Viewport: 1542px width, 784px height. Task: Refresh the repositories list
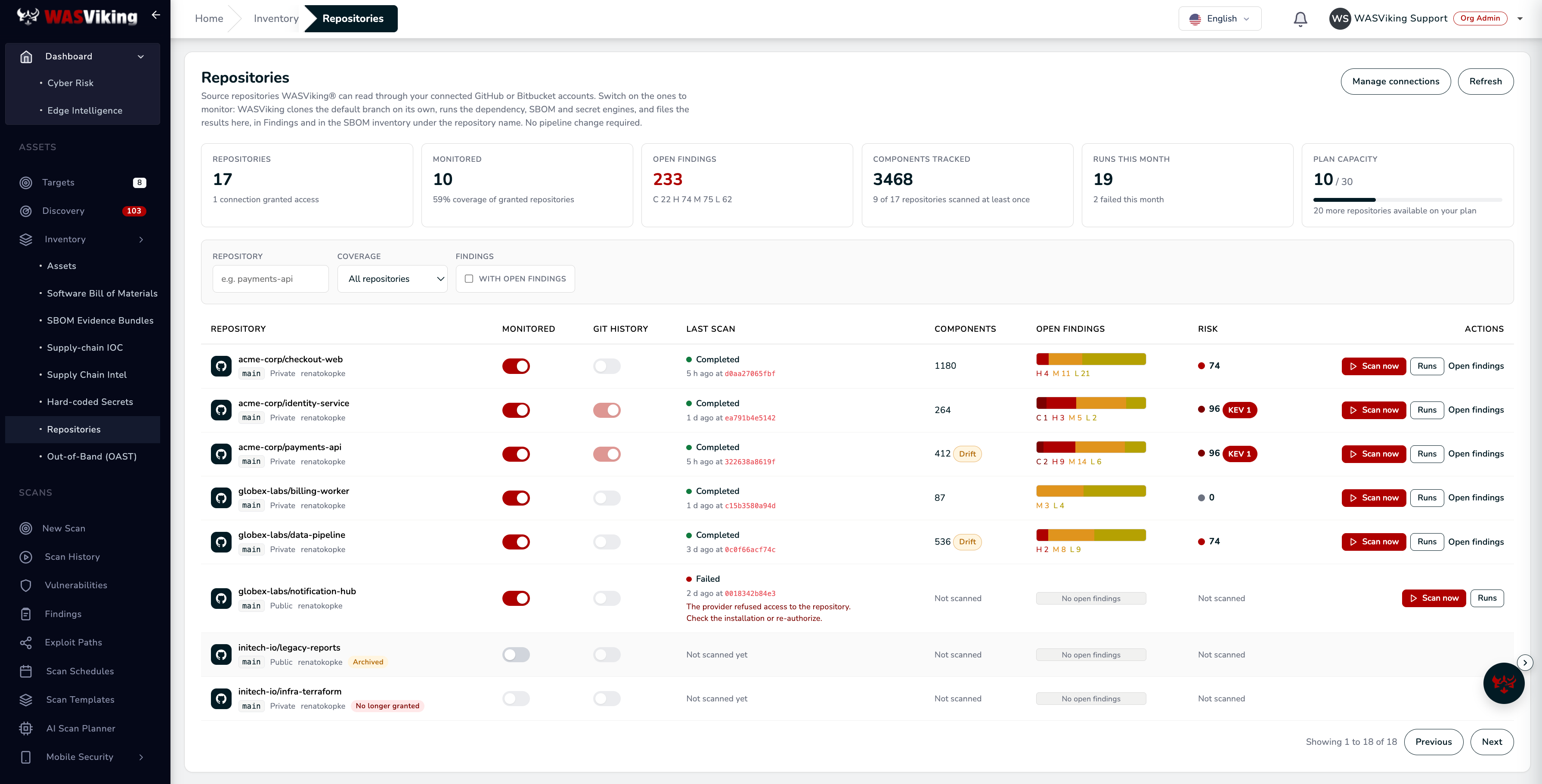pyautogui.click(x=1485, y=81)
